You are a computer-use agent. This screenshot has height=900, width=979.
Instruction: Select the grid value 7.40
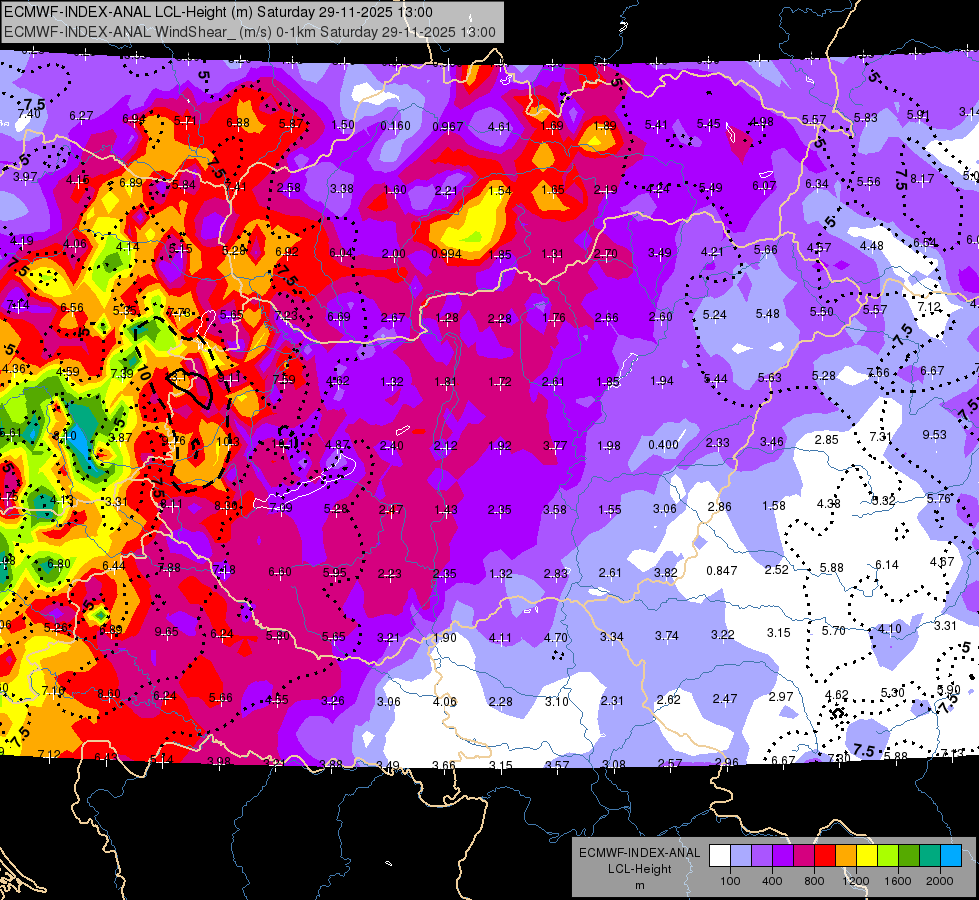29,114
